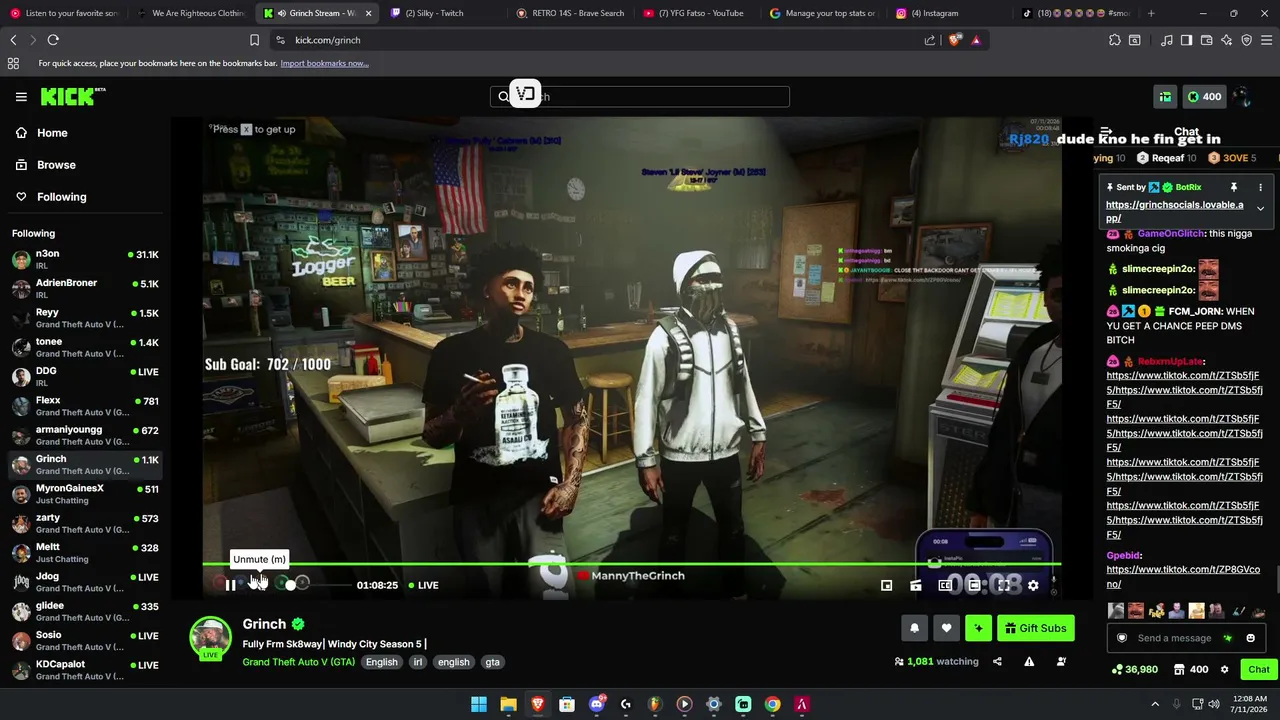Toggle fullscreen on the player
1280x720 pixels.
click(1004, 585)
